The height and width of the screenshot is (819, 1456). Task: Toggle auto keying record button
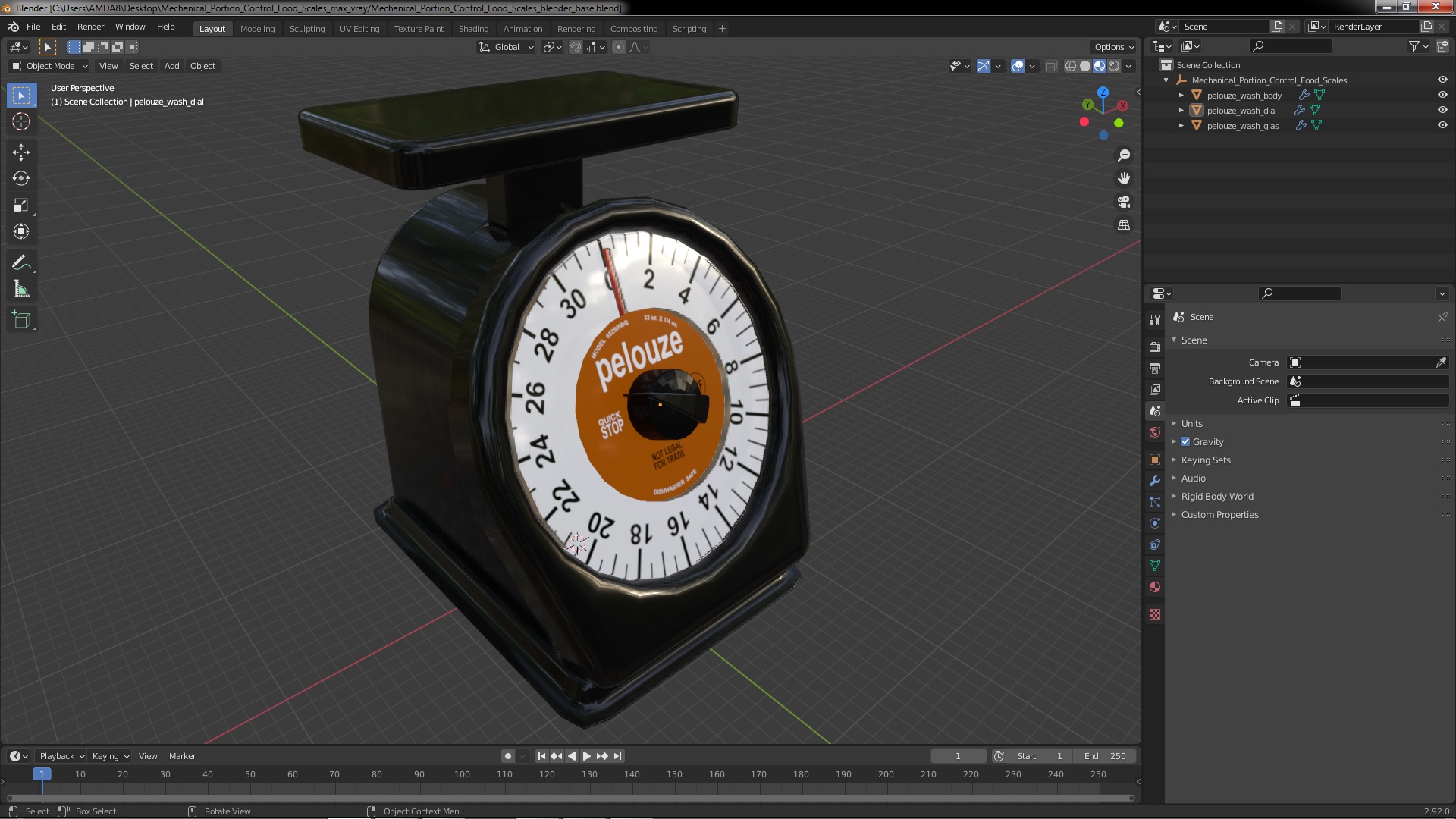[x=508, y=756]
